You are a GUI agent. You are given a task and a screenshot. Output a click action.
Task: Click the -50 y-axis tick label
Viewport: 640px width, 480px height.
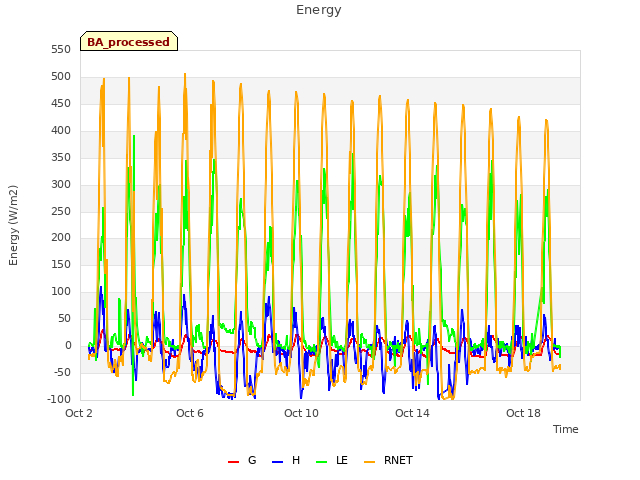coord(62,373)
